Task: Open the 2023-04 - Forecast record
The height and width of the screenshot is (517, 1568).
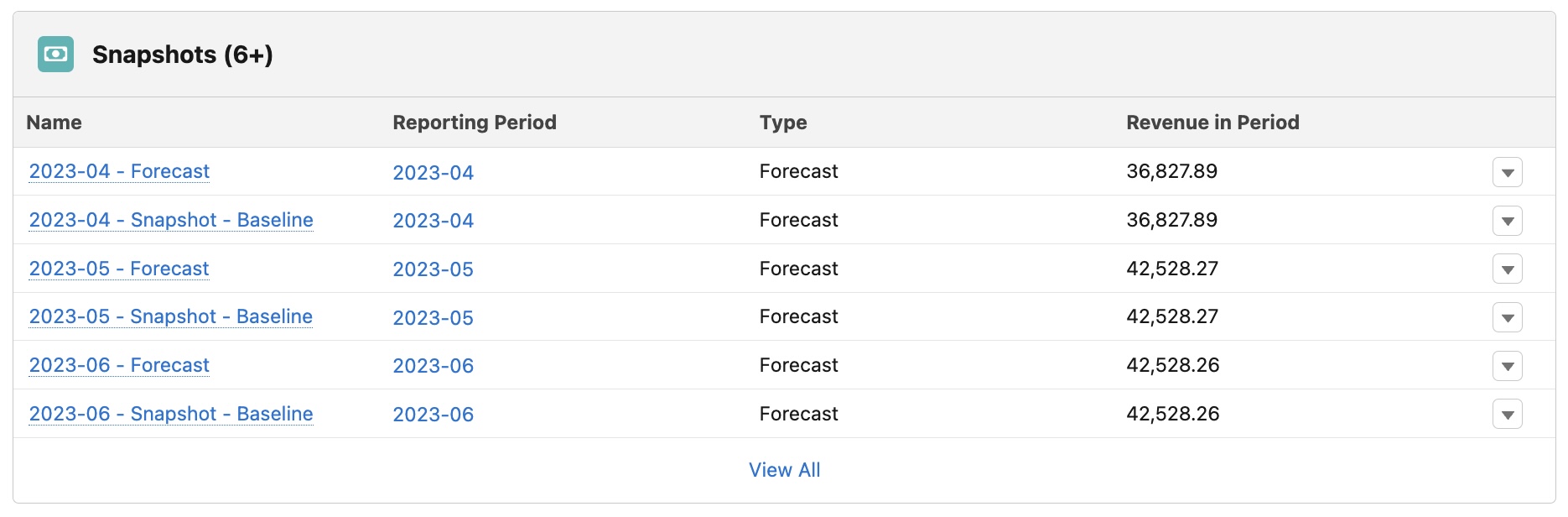Action: pyautogui.click(x=119, y=171)
